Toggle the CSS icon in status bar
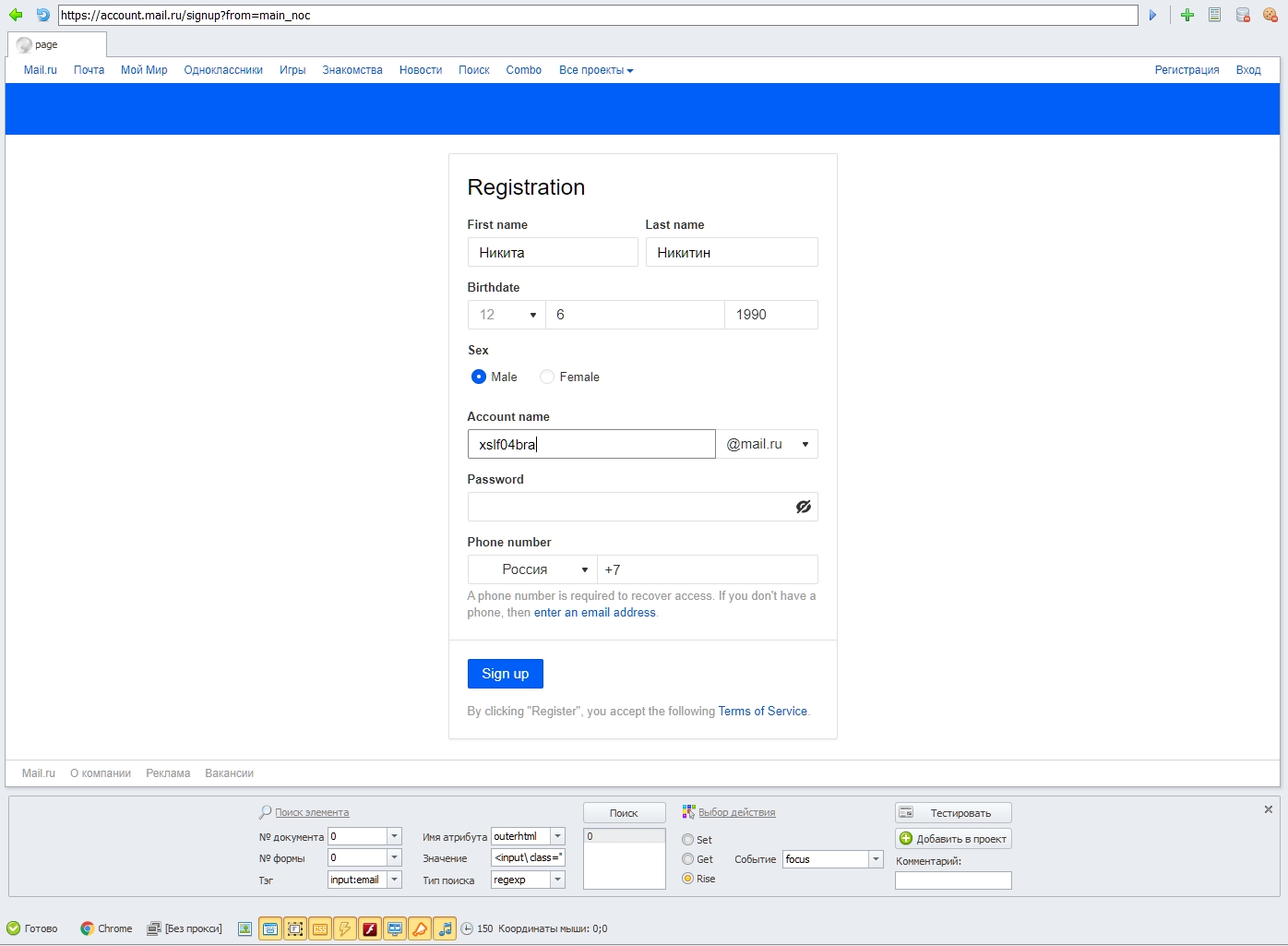 click(320, 928)
